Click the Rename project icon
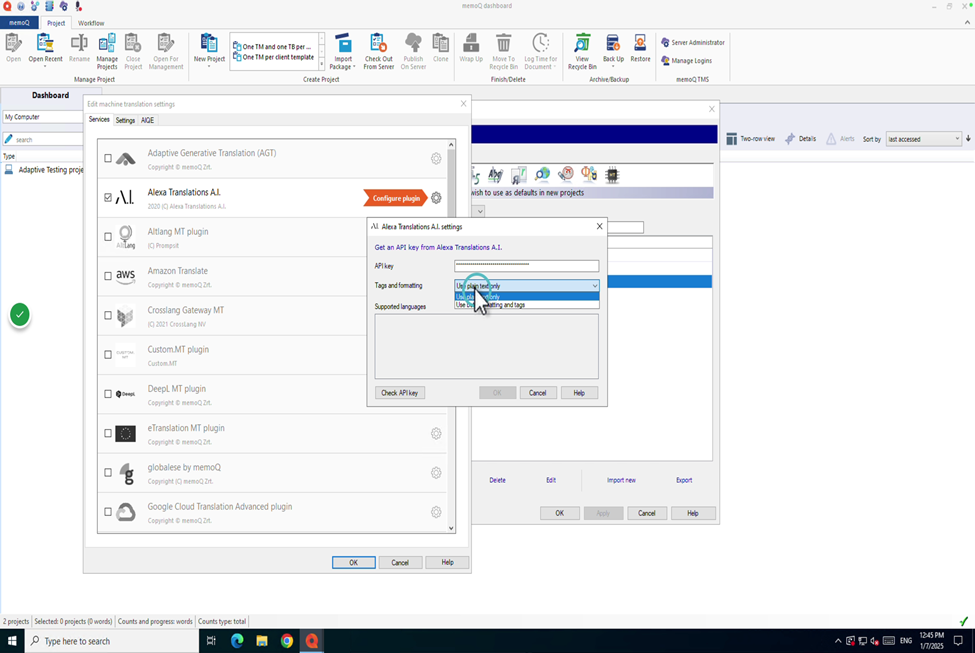 pyautogui.click(x=79, y=49)
